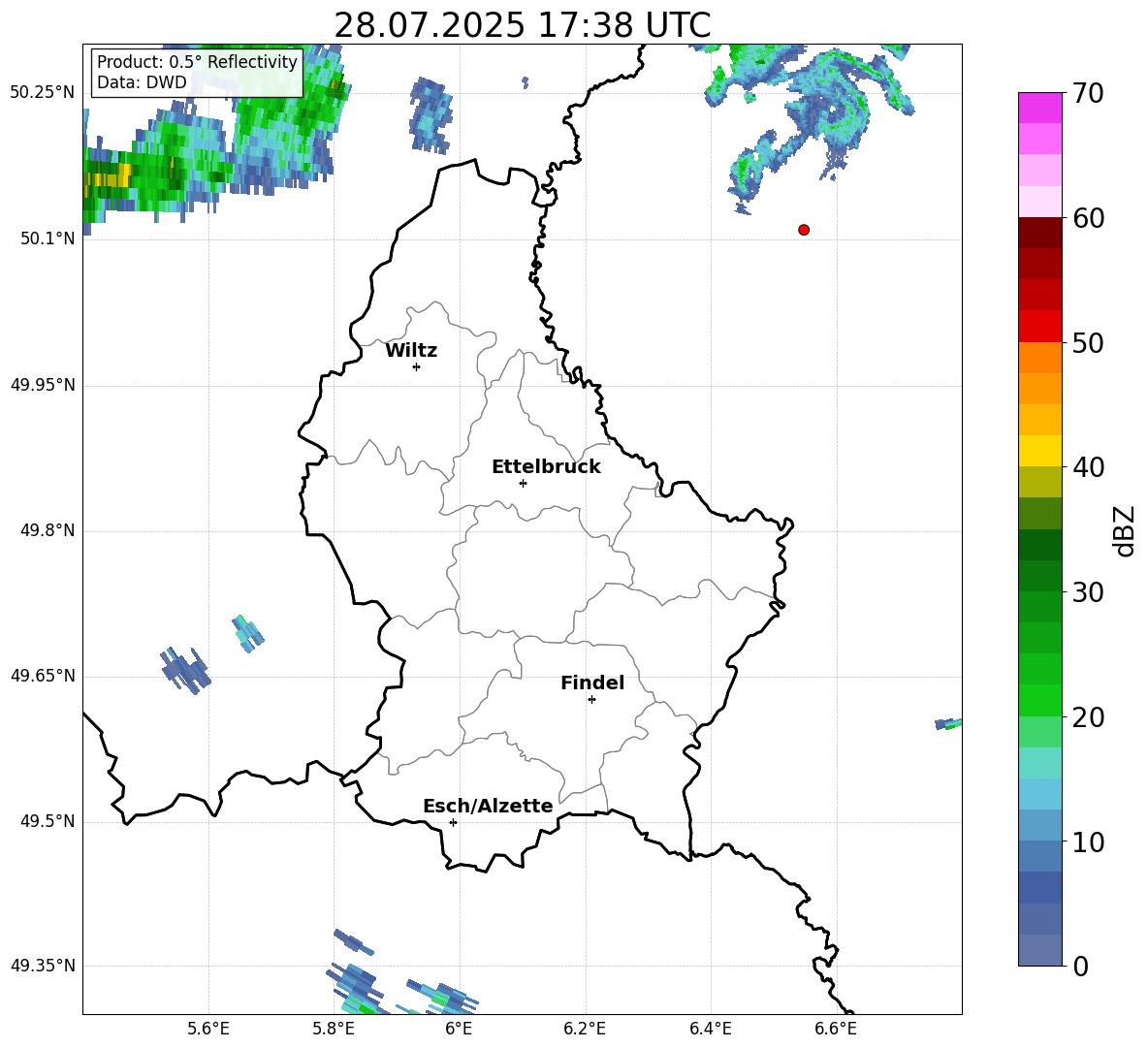Click the 6.2°E longitude label
Screen dimensions: 1148x1048
tap(585, 1029)
